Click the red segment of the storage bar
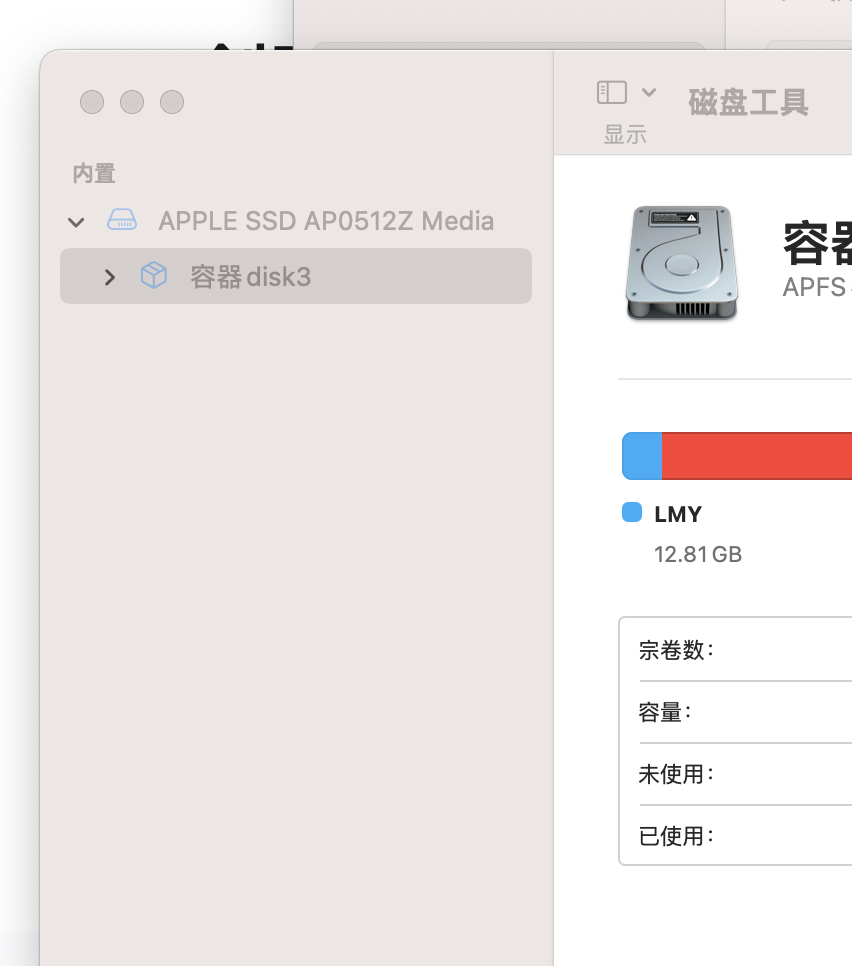Image resolution: width=852 pixels, height=966 pixels. point(760,456)
